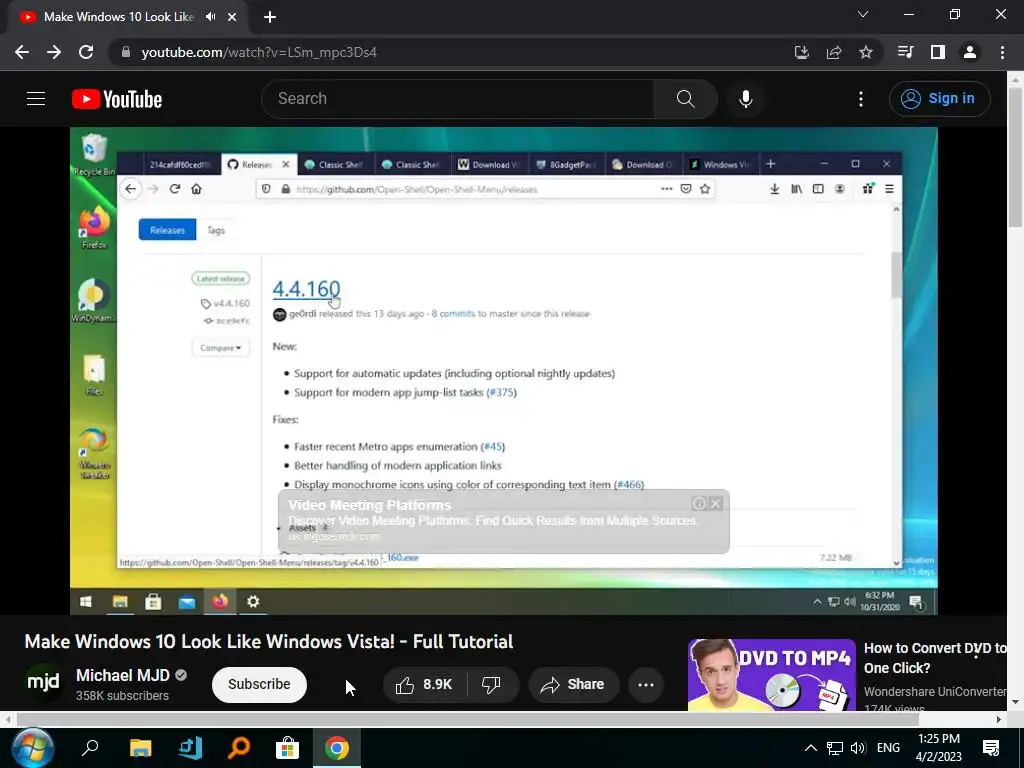Switch to the Make Windows 10 Look Like tab
The width and height of the screenshot is (1024, 768).
pyautogui.click(x=118, y=17)
